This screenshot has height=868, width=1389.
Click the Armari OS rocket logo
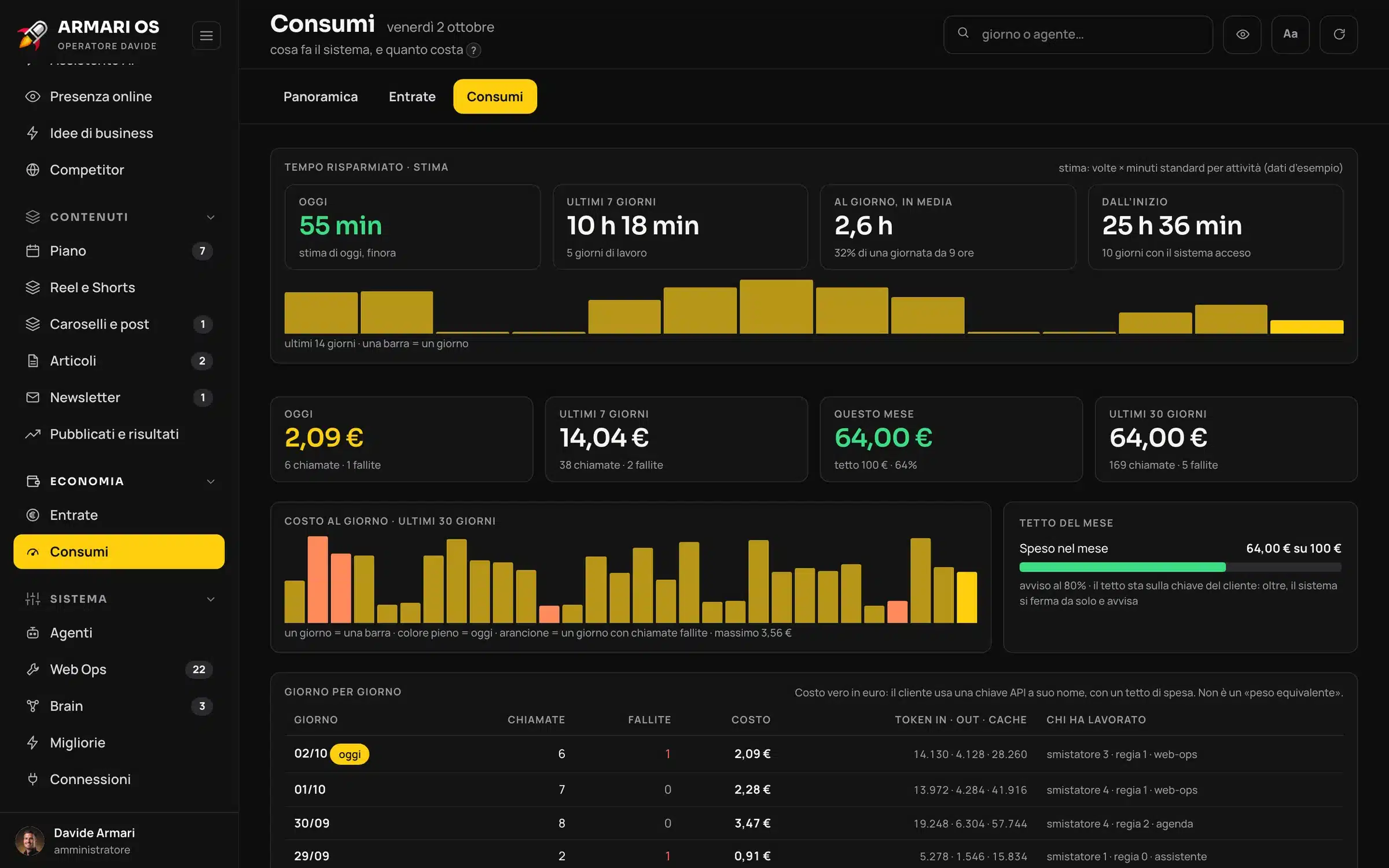point(32,35)
